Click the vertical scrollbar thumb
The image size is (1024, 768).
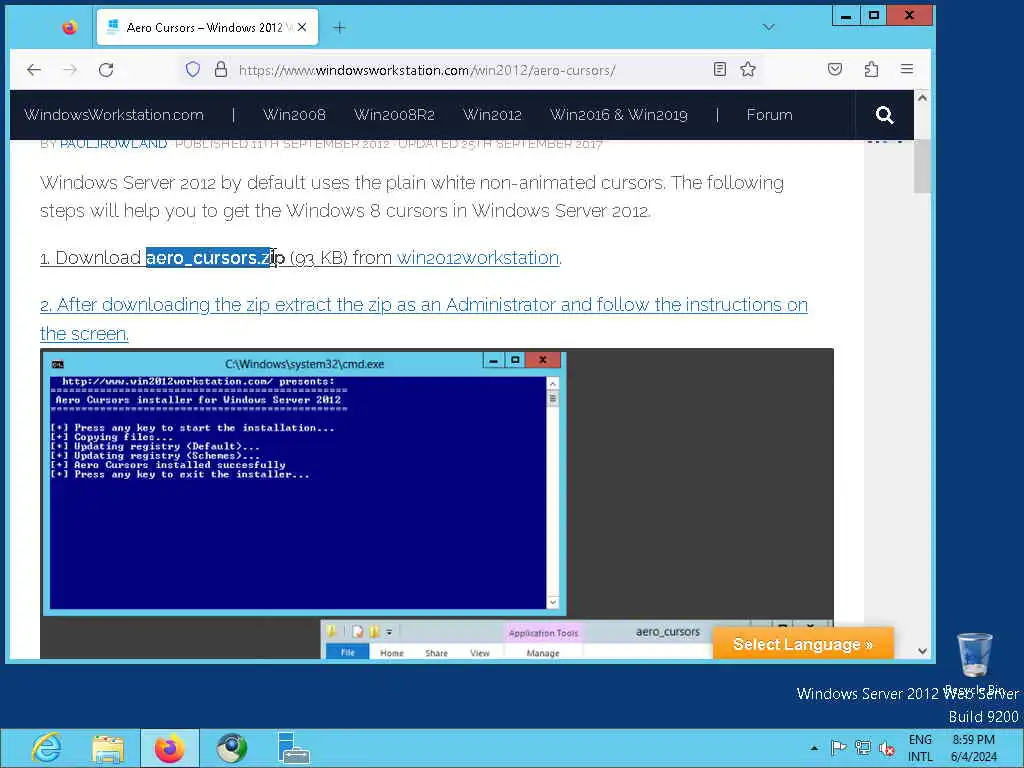[922, 166]
